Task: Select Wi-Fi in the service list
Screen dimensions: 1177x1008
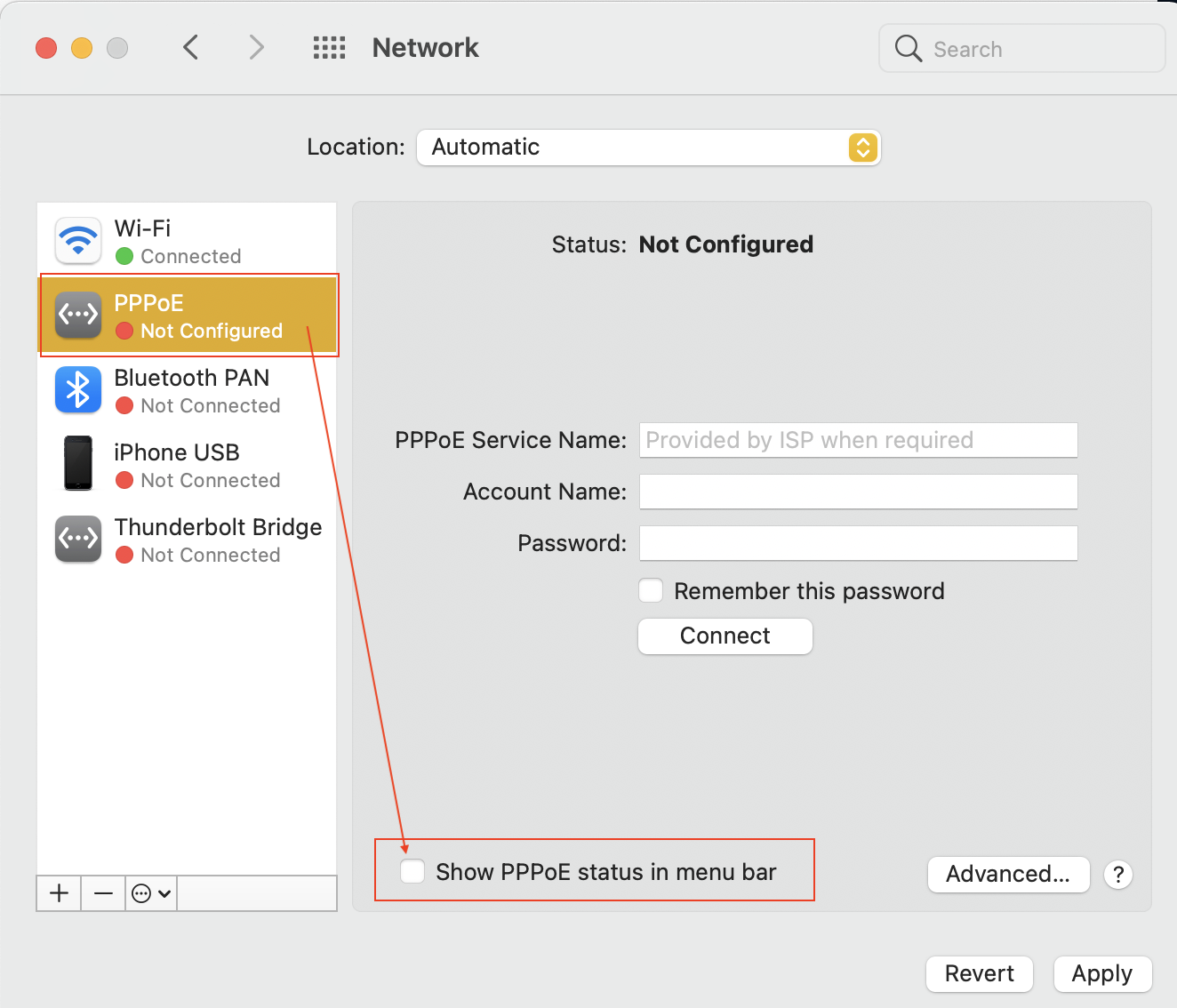Action: (187, 241)
